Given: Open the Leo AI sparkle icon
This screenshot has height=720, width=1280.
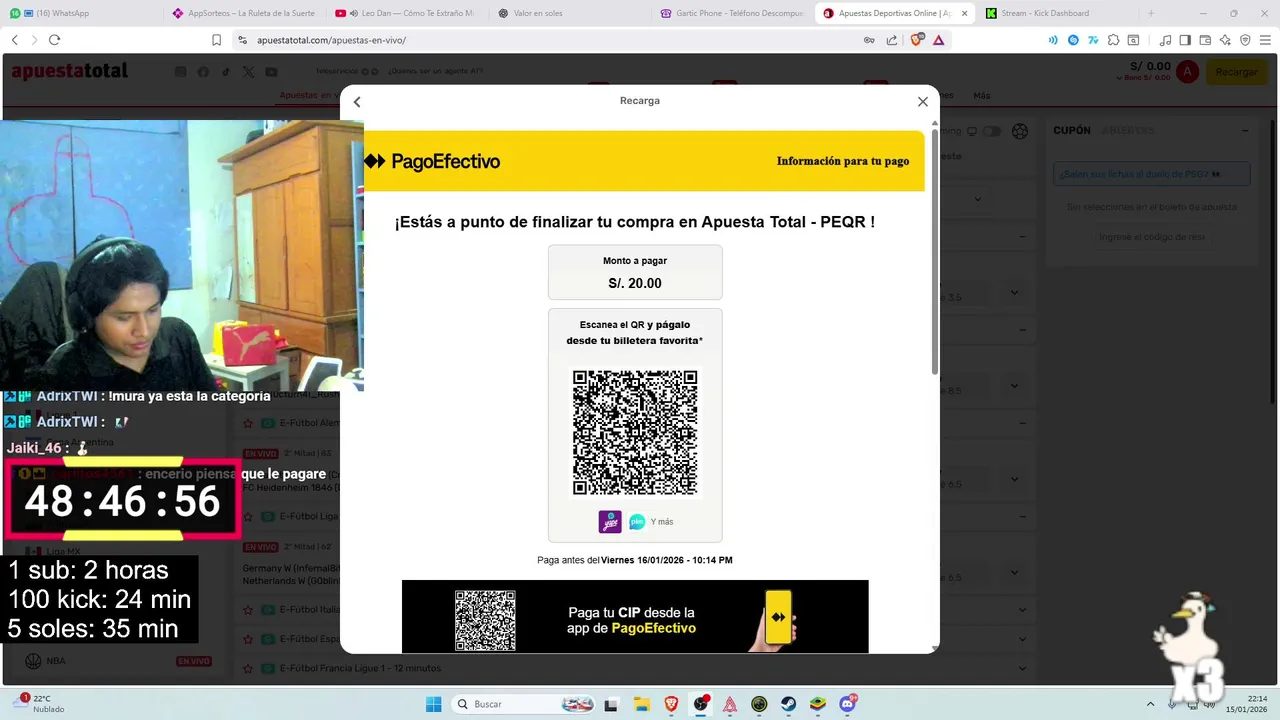Looking at the screenshot, I should click(x=1226, y=40).
